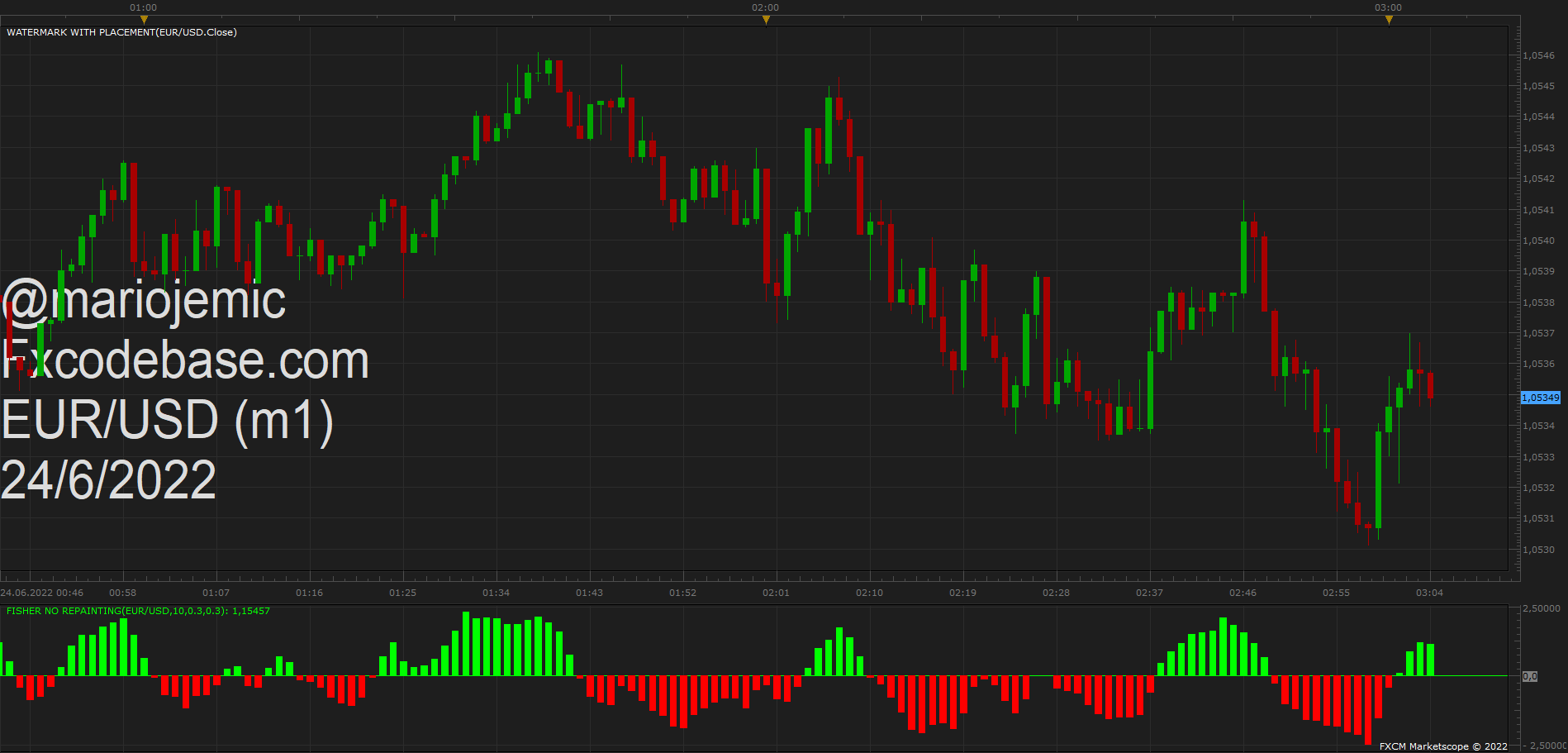
Task: Click the 1,0541 price axis label
Action: pyautogui.click(x=1539, y=210)
